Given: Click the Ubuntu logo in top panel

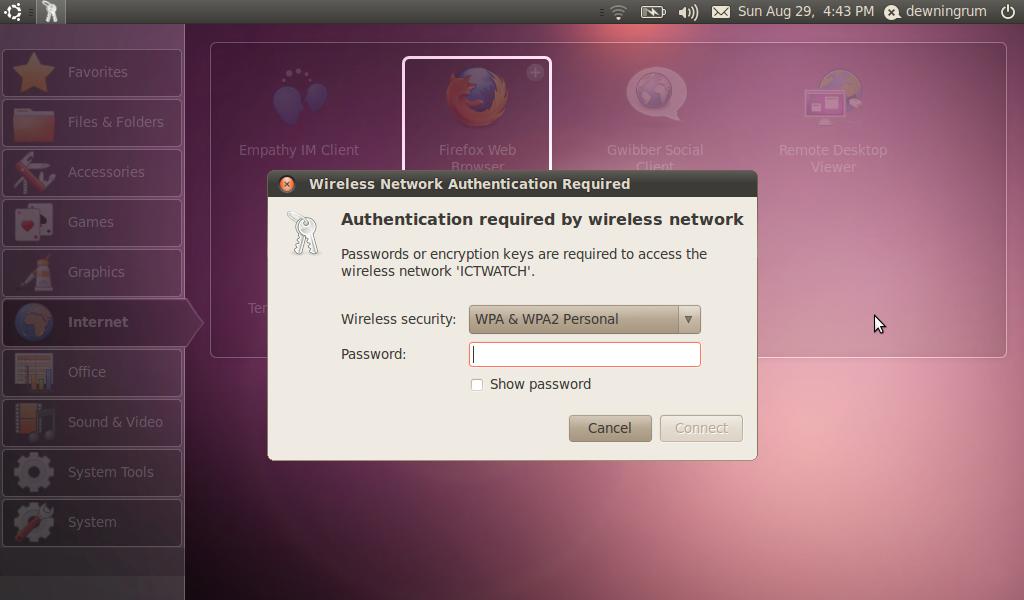Looking at the screenshot, I should (13, 12).
